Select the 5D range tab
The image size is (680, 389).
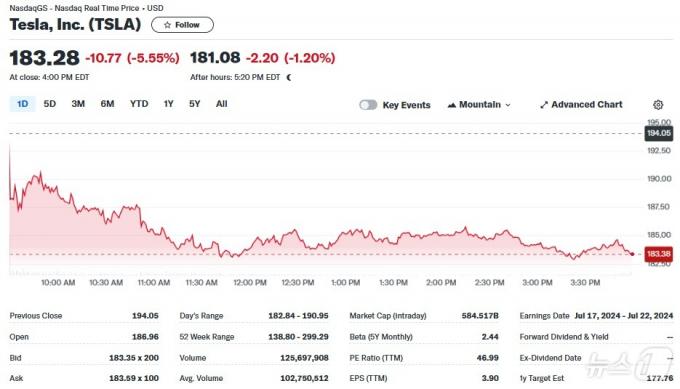50,104
